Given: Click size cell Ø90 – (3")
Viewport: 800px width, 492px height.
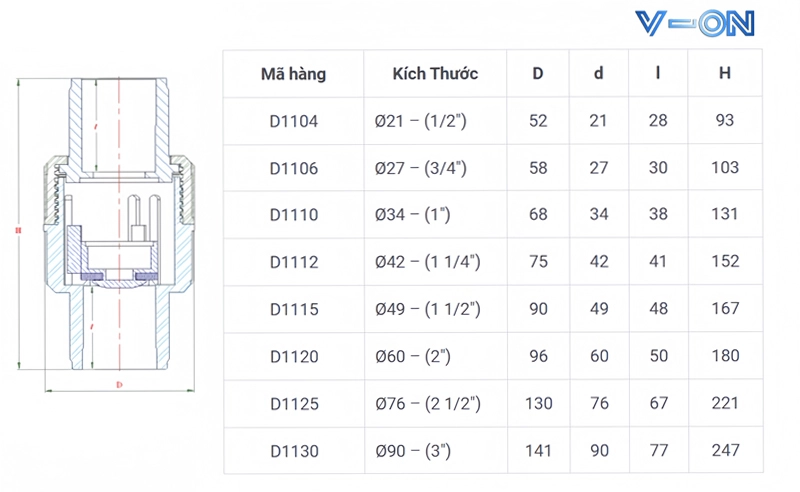Looking at the screenshot, I should (413, 451).
